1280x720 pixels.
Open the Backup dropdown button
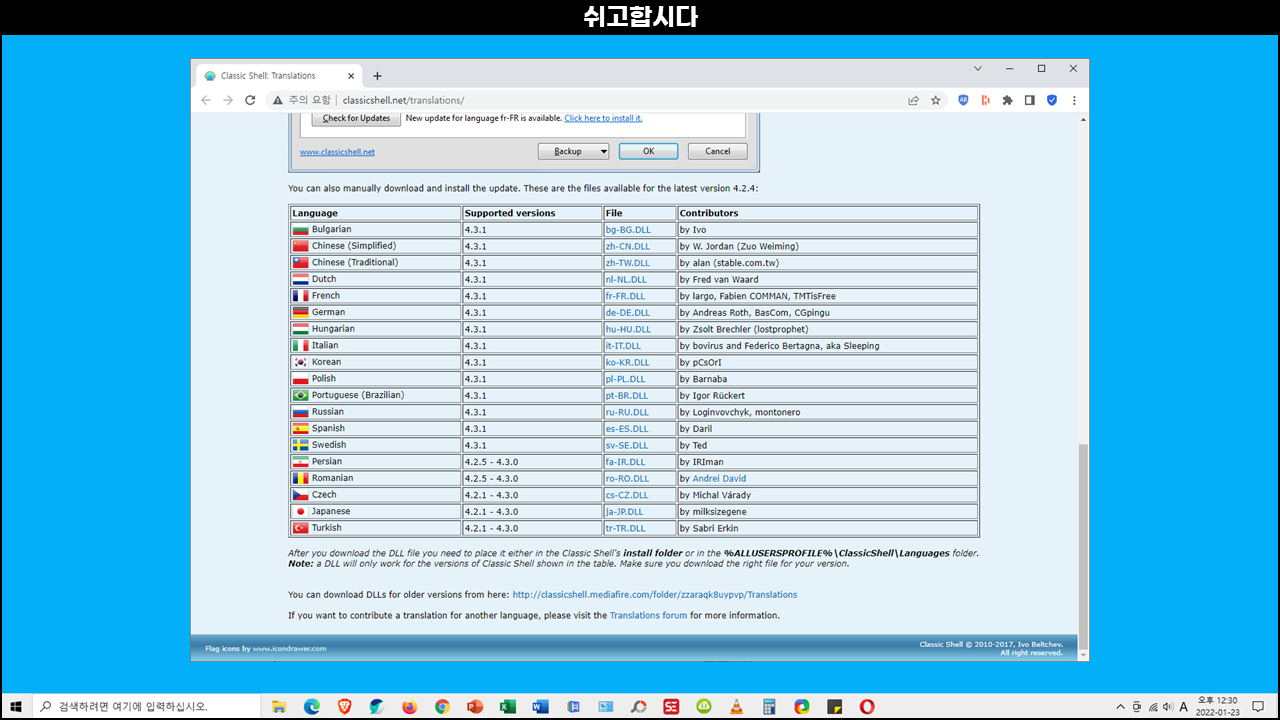(x=573, y=151)
